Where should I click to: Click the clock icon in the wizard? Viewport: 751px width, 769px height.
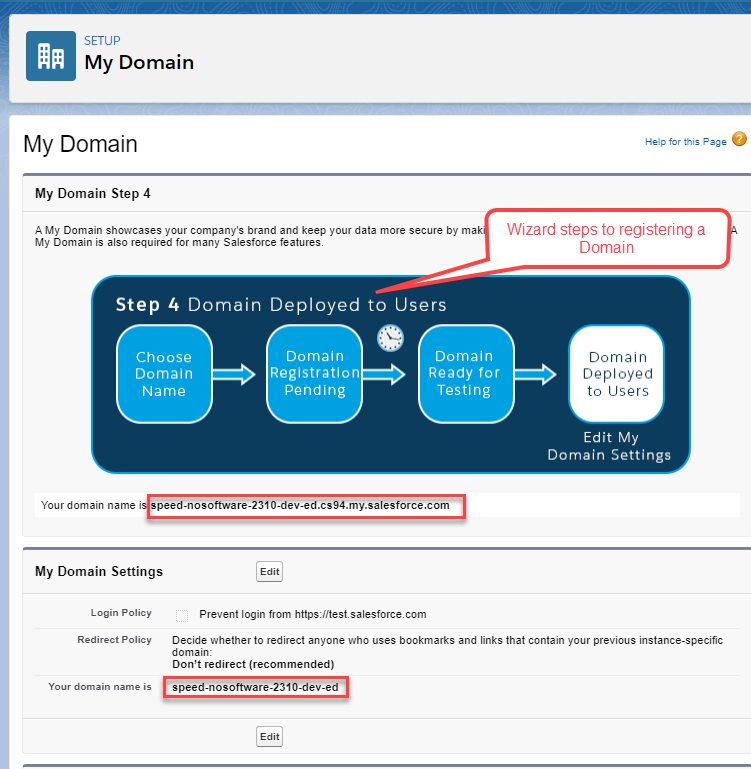390,338
